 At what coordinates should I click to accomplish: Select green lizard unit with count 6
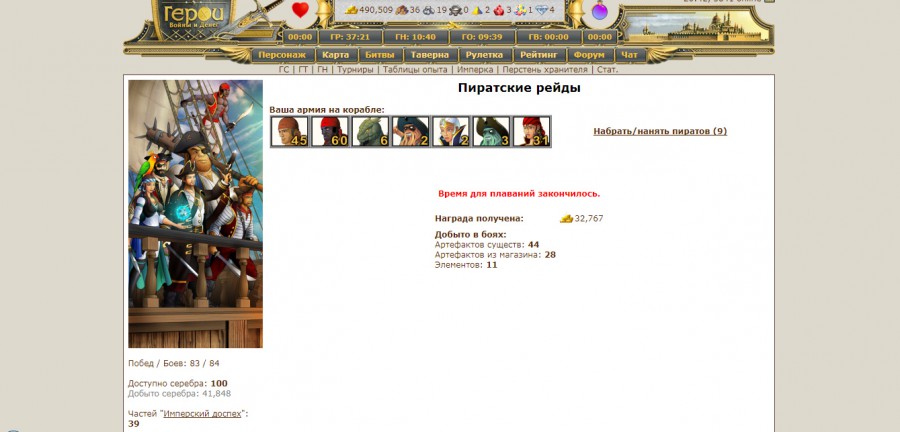(370, 131)
